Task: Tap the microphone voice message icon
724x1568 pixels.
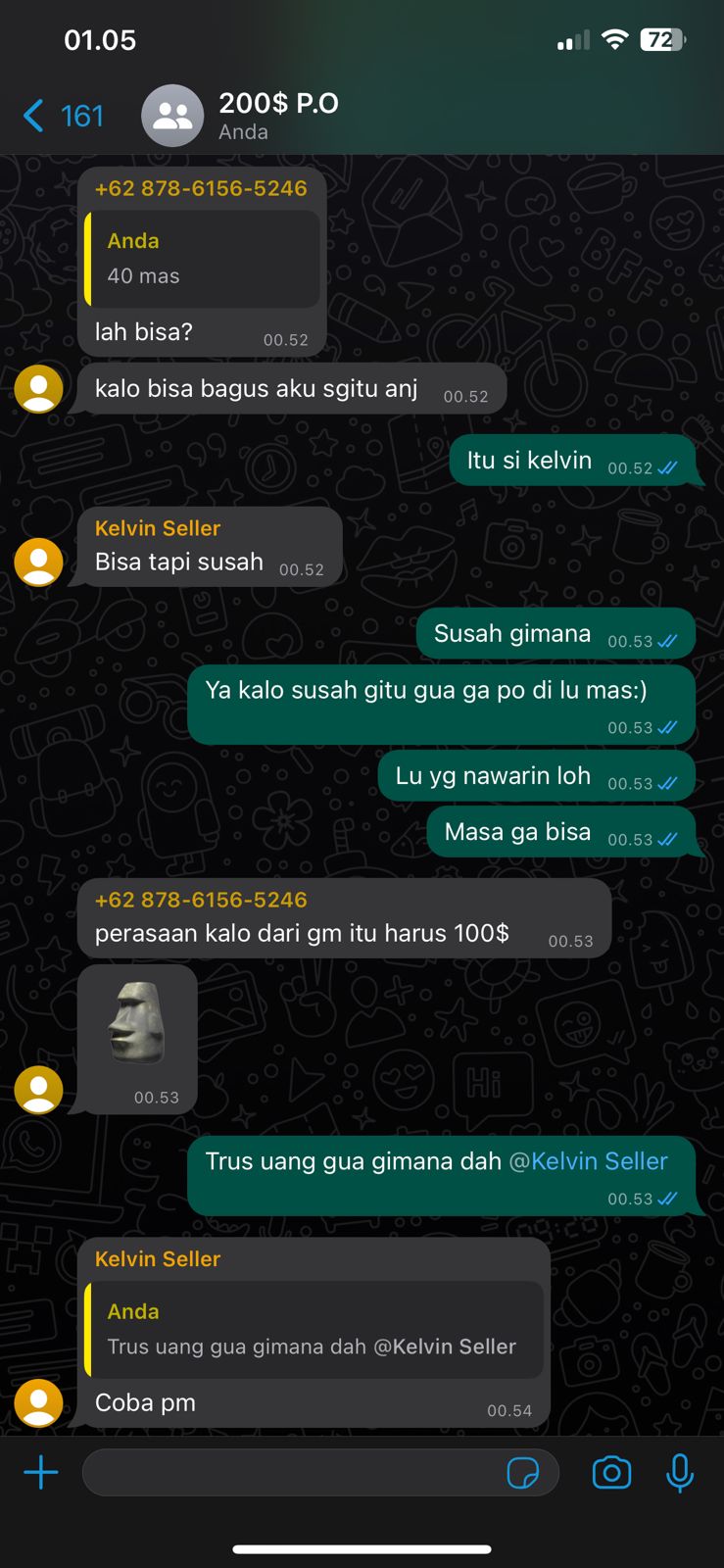Action: [680, 1473]
